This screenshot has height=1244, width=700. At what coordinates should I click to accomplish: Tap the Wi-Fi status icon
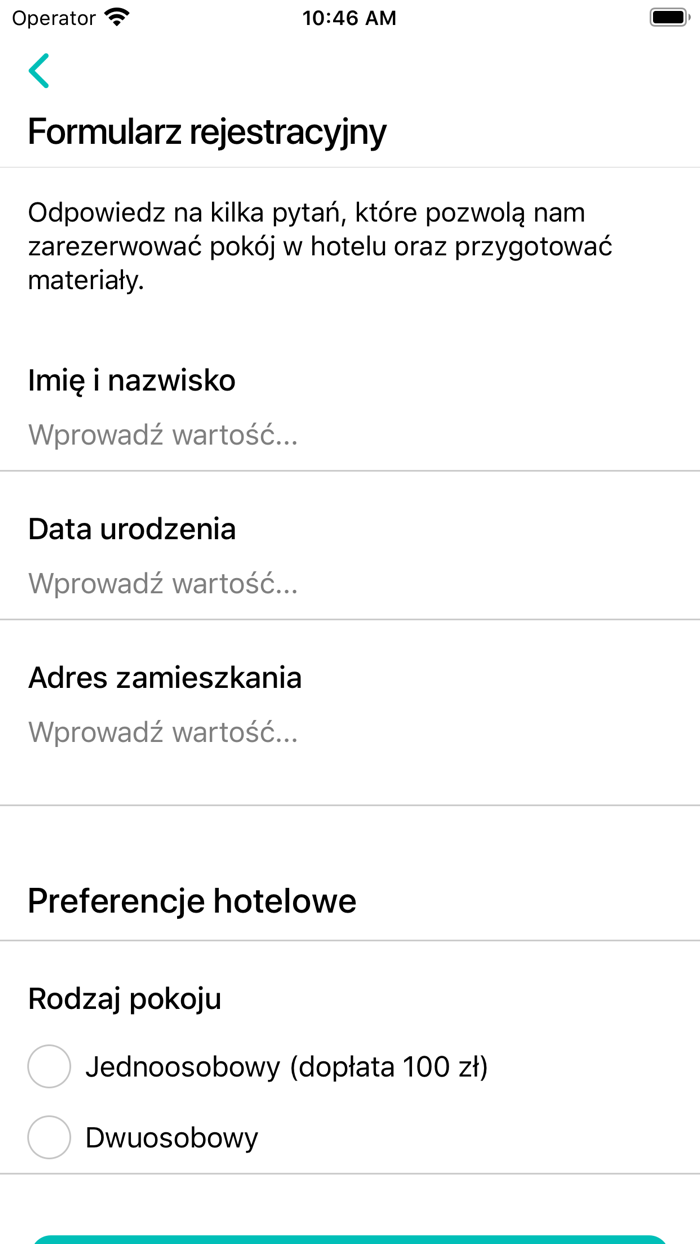click(117, 18)
